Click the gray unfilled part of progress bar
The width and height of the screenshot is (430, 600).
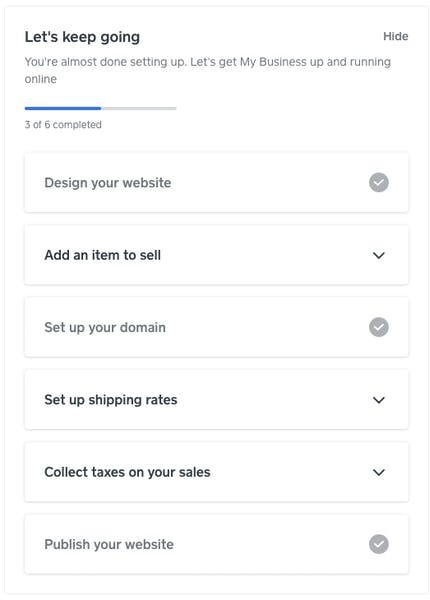tap(138, 108)
